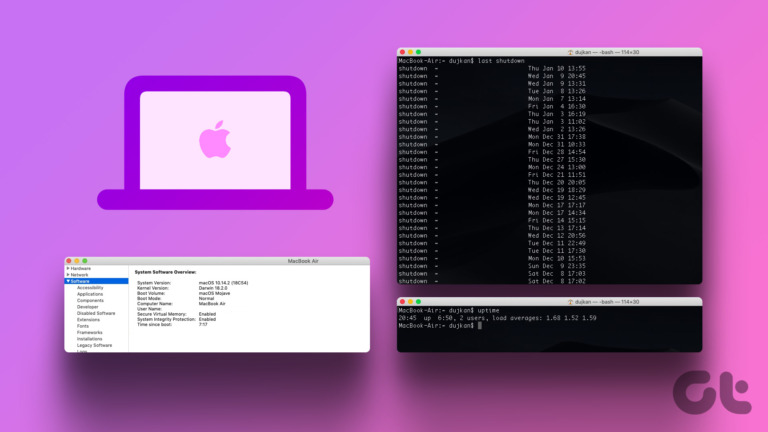Open the Applications entry in the sidebar
768x432 pixels.
[x=90, y=294]
